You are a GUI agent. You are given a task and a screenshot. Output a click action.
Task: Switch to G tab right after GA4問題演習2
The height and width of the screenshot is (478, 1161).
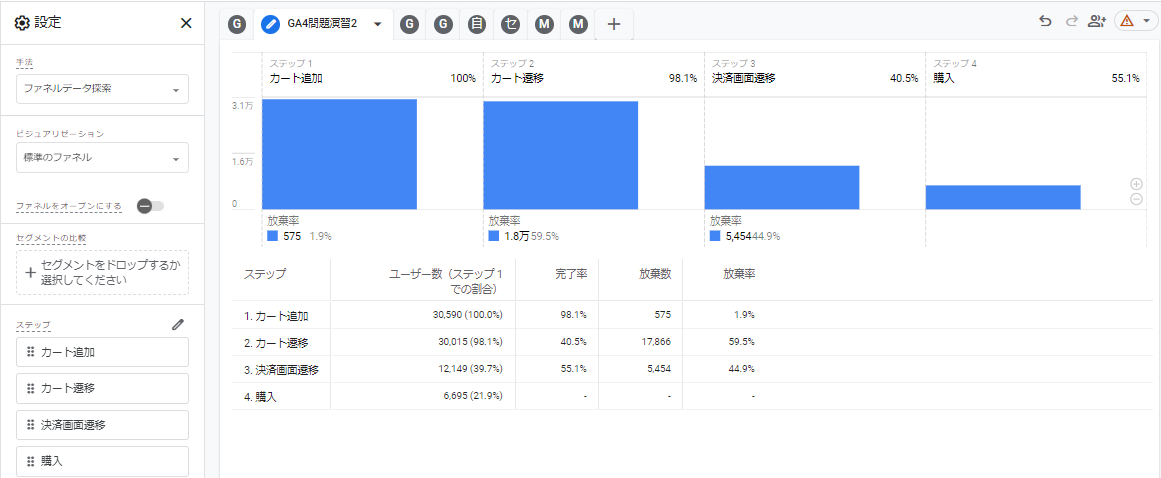pyautogui.click(x=409, y=24)
